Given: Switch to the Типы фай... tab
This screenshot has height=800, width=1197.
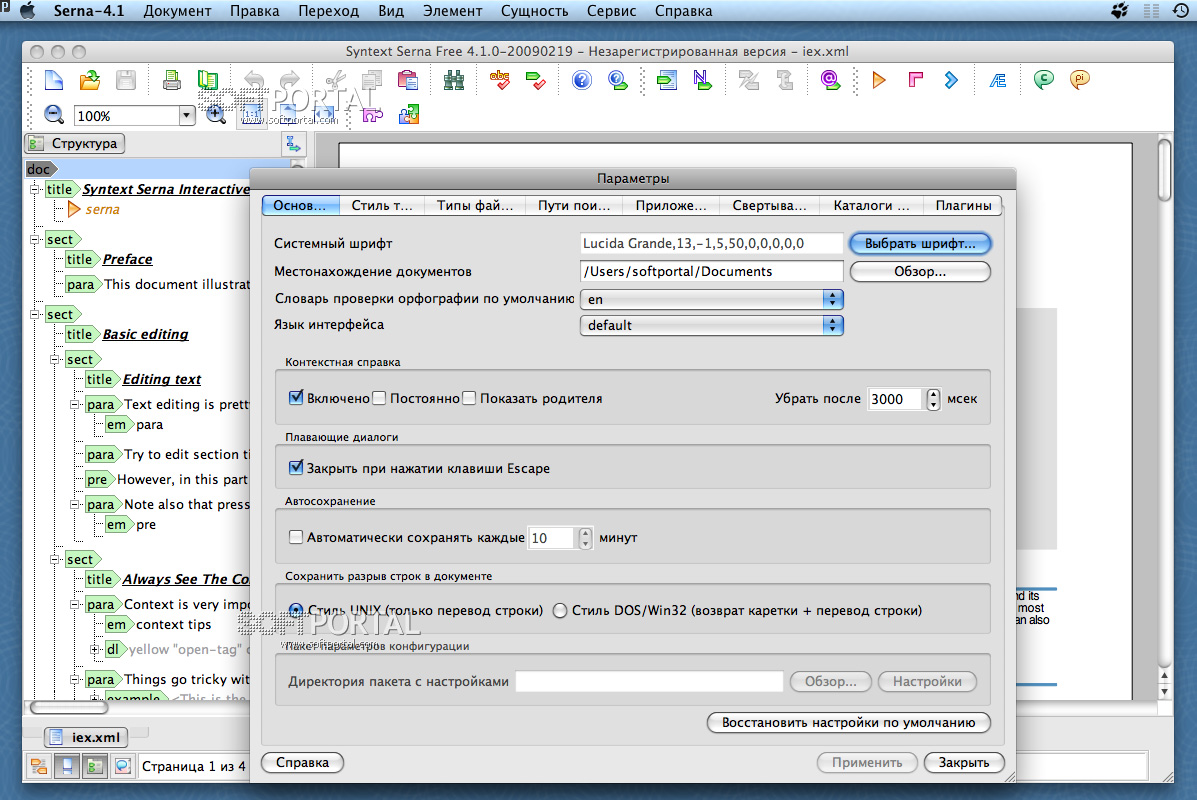Looking at the screenshot, I should [x=475, y=205].
